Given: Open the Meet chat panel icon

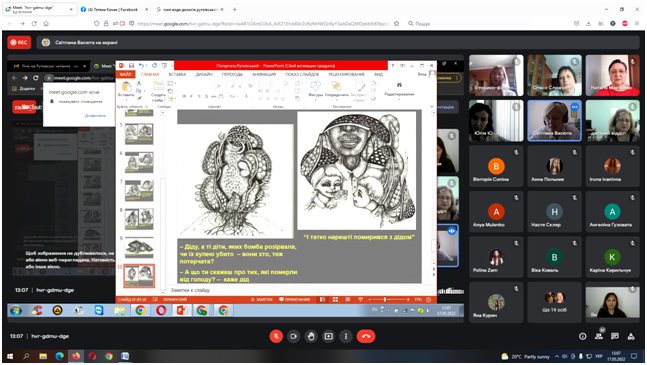Looking at the screenshot, I should [x=615, y=336].
